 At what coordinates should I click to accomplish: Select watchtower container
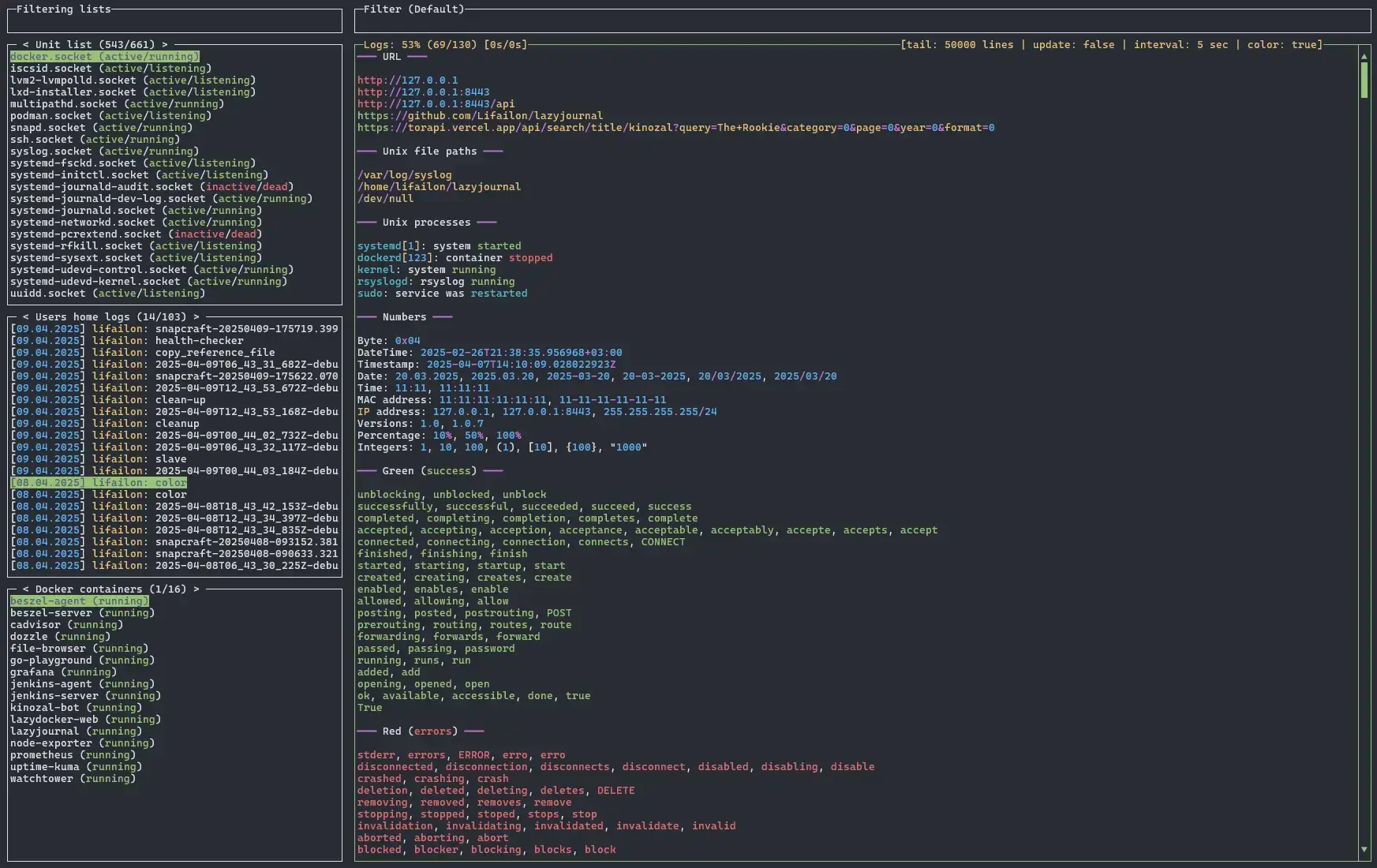click(x=73, y=779)
